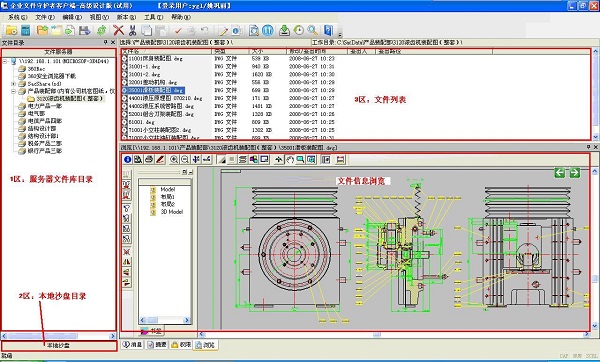Open the 文件(F) menu

[x=45, y=17]
